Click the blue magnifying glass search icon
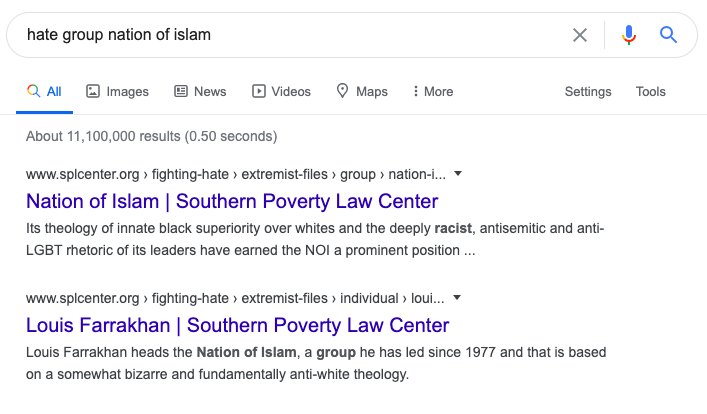The height and width of the screenshot is (414, 707). (x=669, y=35)
